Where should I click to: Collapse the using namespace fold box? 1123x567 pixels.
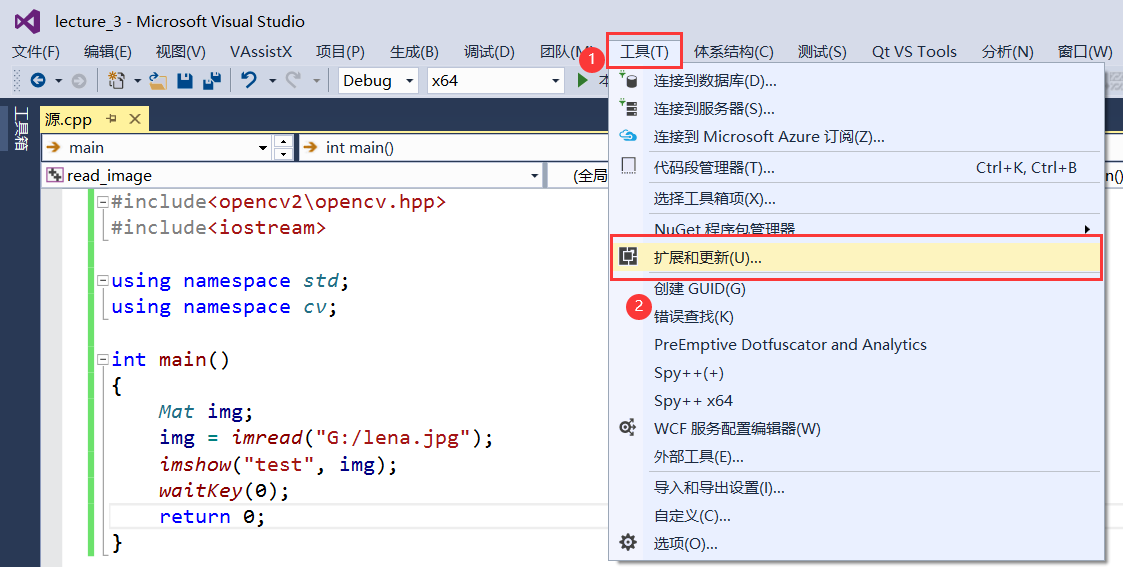click(102, 281)
